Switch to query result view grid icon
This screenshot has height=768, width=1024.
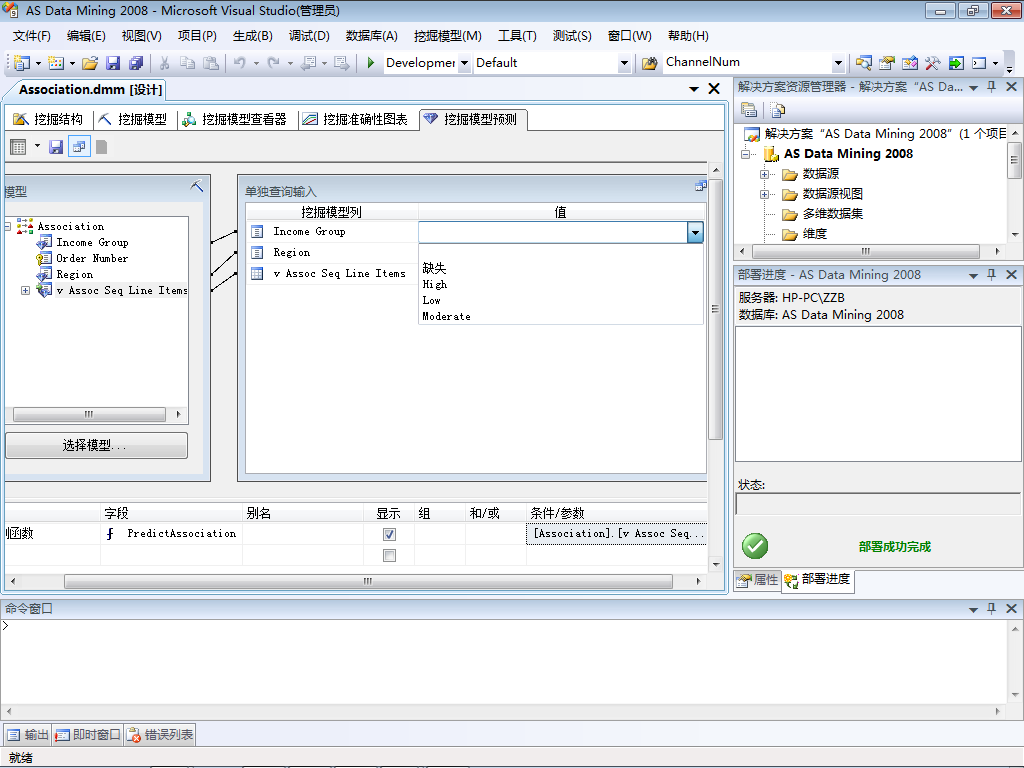(18, 147)
